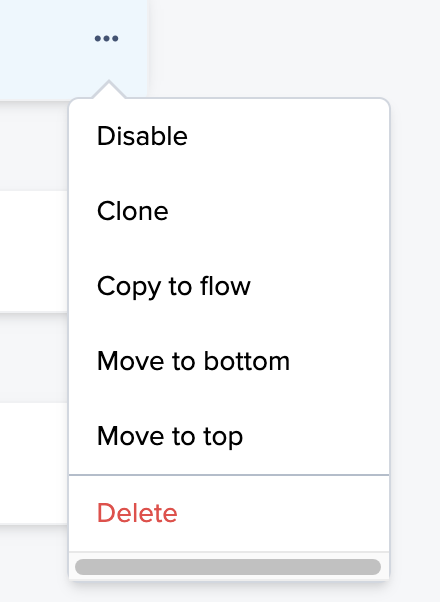
Task: Close the popup using the ellipsis button
Action: click(x=106, y=38)
